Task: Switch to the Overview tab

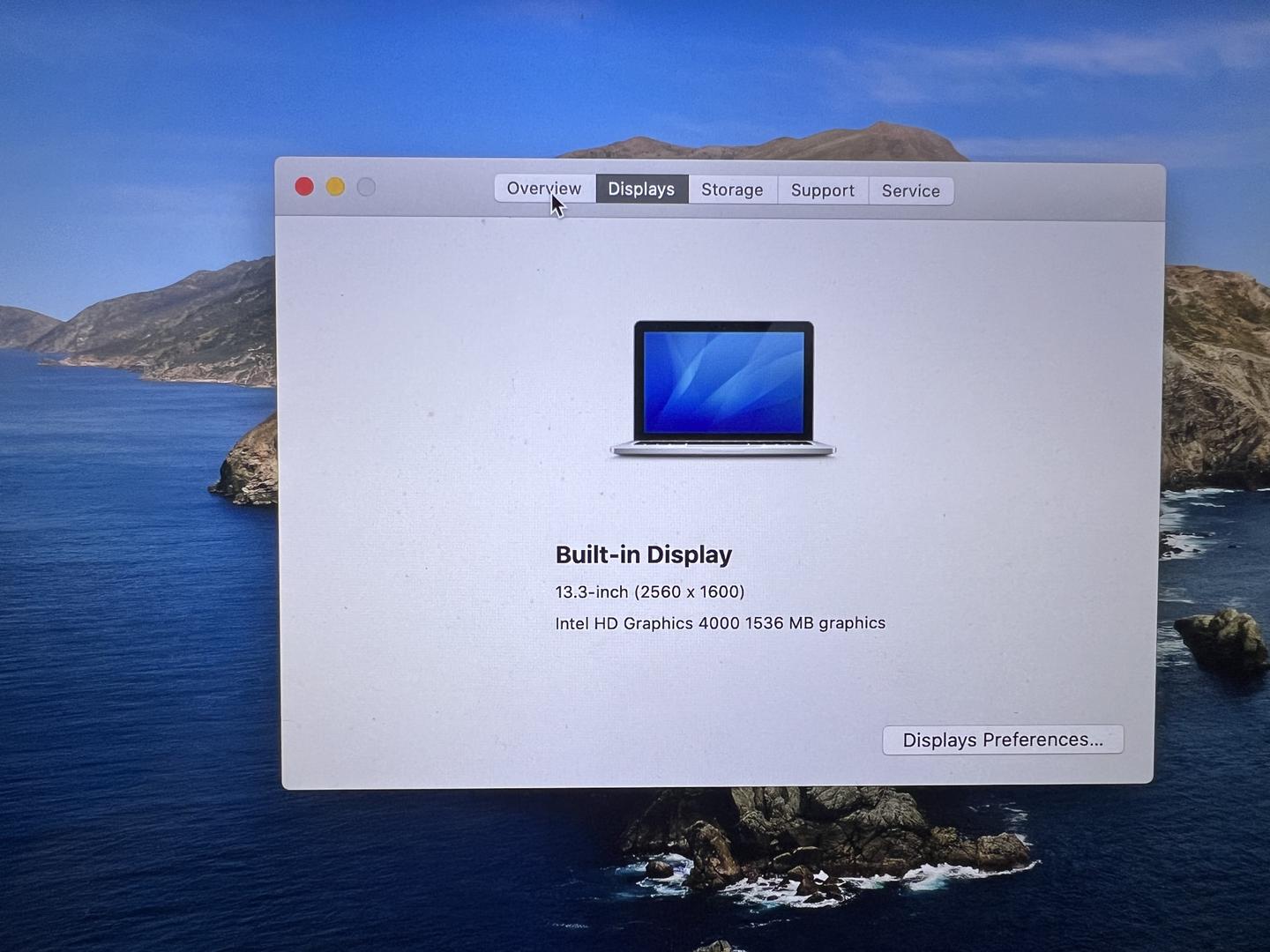Action: point(544,189)
